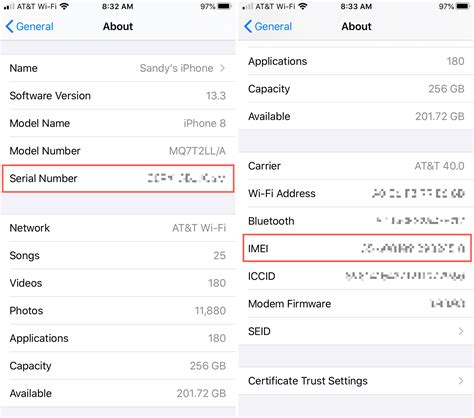The image size is (474, 418).
Task: Tap the Wi-Fi status icon on left screen
Action: [64, 6]
